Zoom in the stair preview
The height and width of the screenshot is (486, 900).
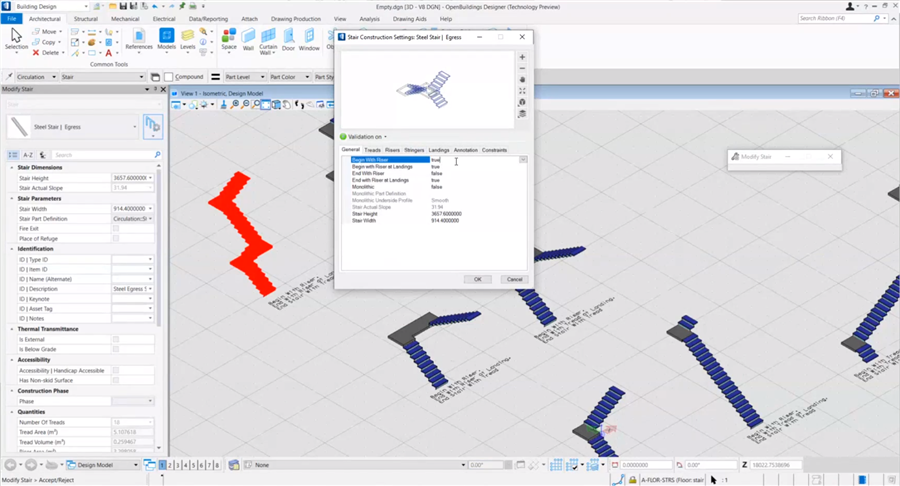tap(522, 57)
